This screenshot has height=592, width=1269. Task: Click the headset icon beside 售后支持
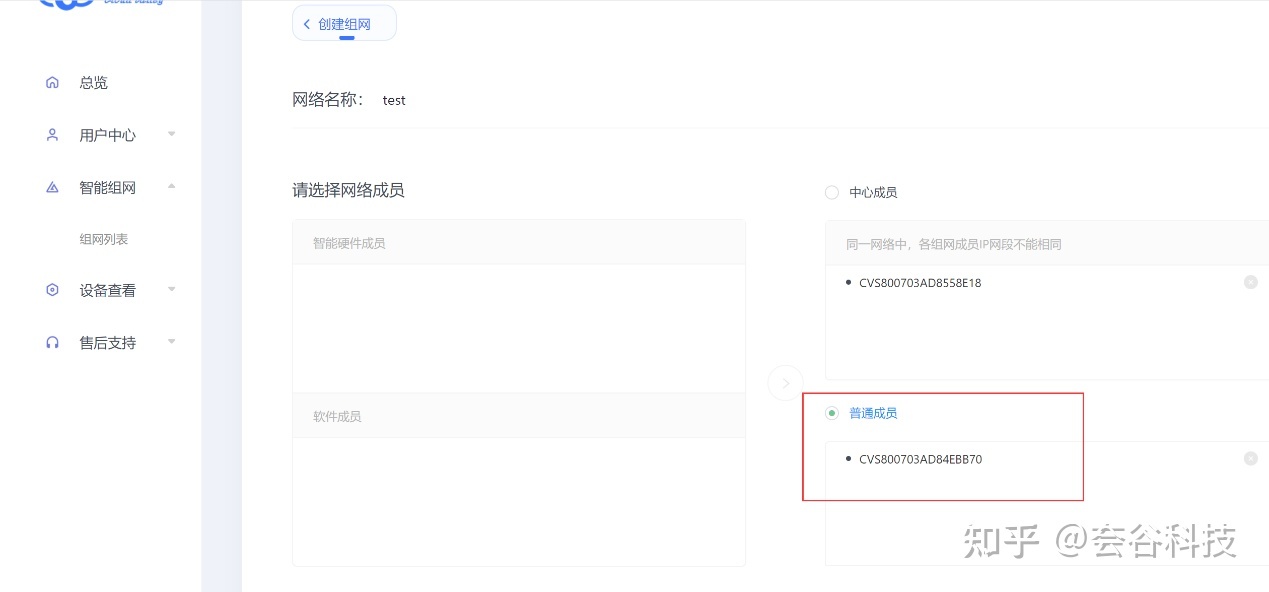click(53, 342)
